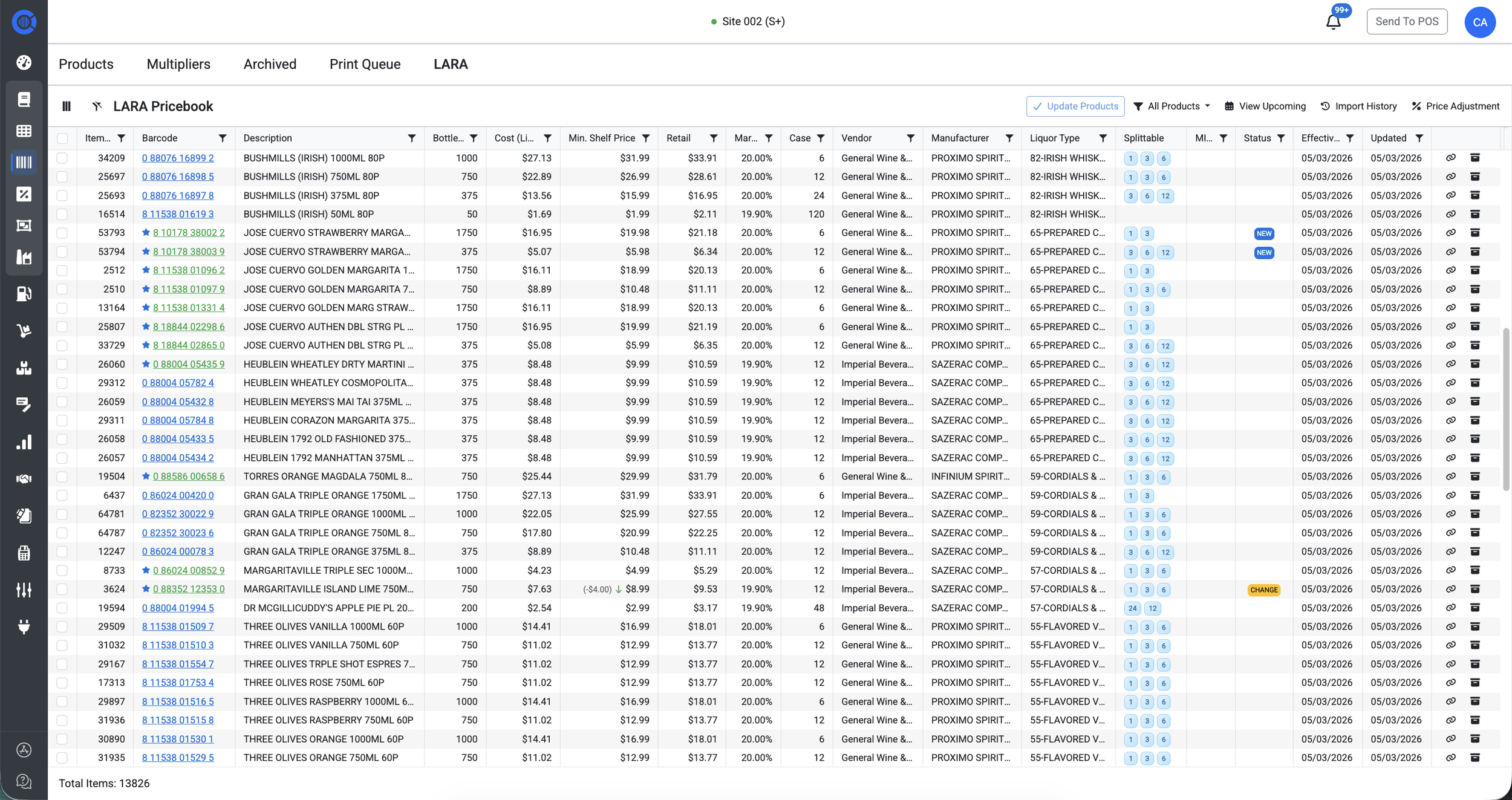This screenshot has height=800, width=1512.
Task: Click the NEW status badge for item 53794
Action: pos(1263,252)
